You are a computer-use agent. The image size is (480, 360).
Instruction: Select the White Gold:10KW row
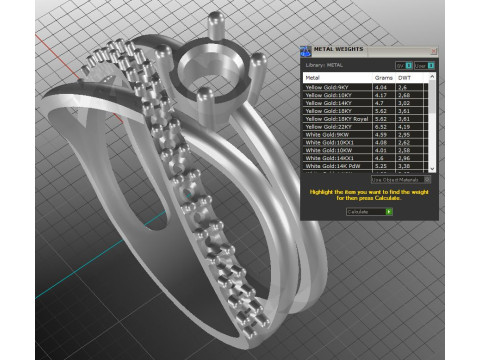click(x=365, y=150)
